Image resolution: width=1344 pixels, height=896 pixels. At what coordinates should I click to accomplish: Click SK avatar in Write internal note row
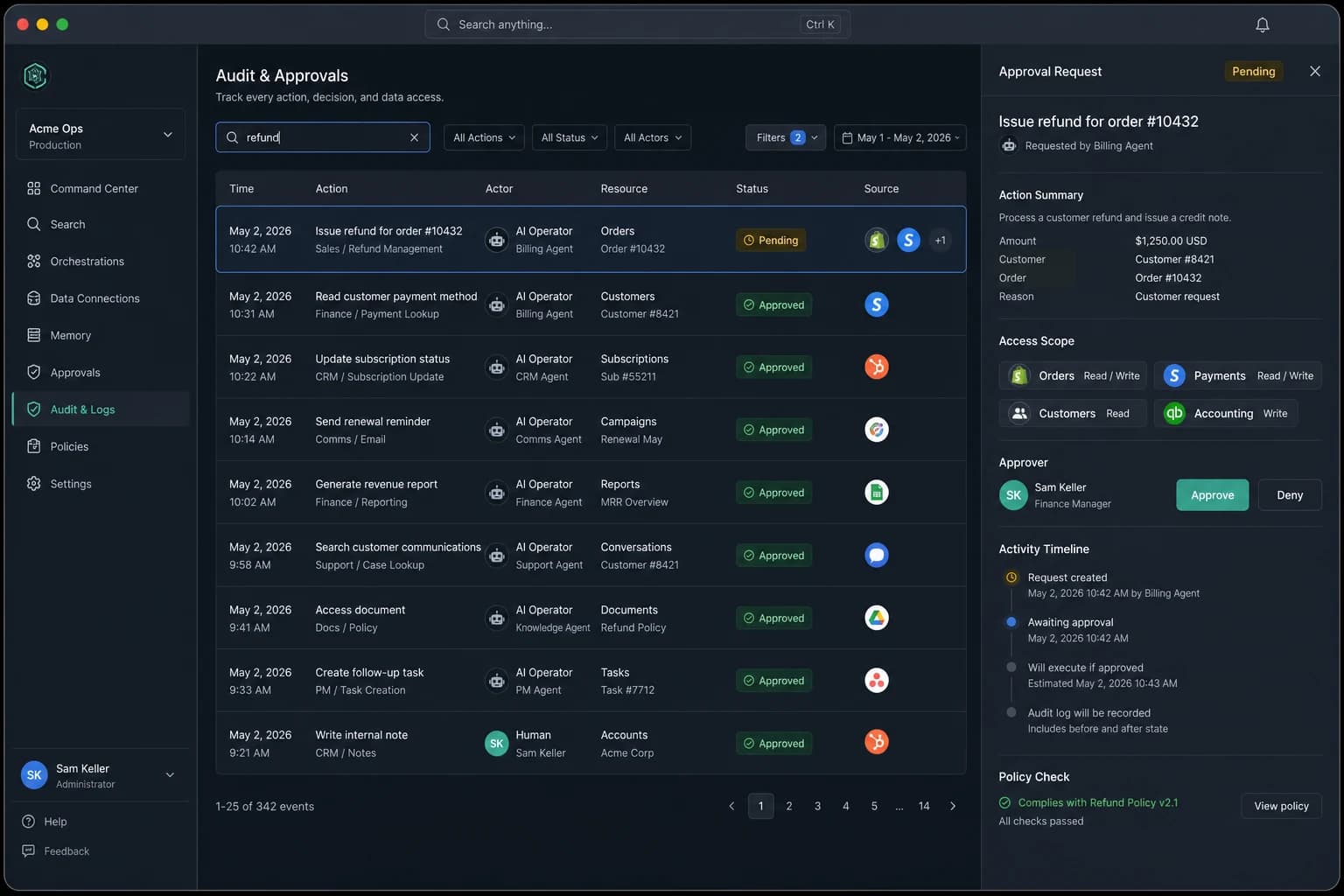(497, 744)
